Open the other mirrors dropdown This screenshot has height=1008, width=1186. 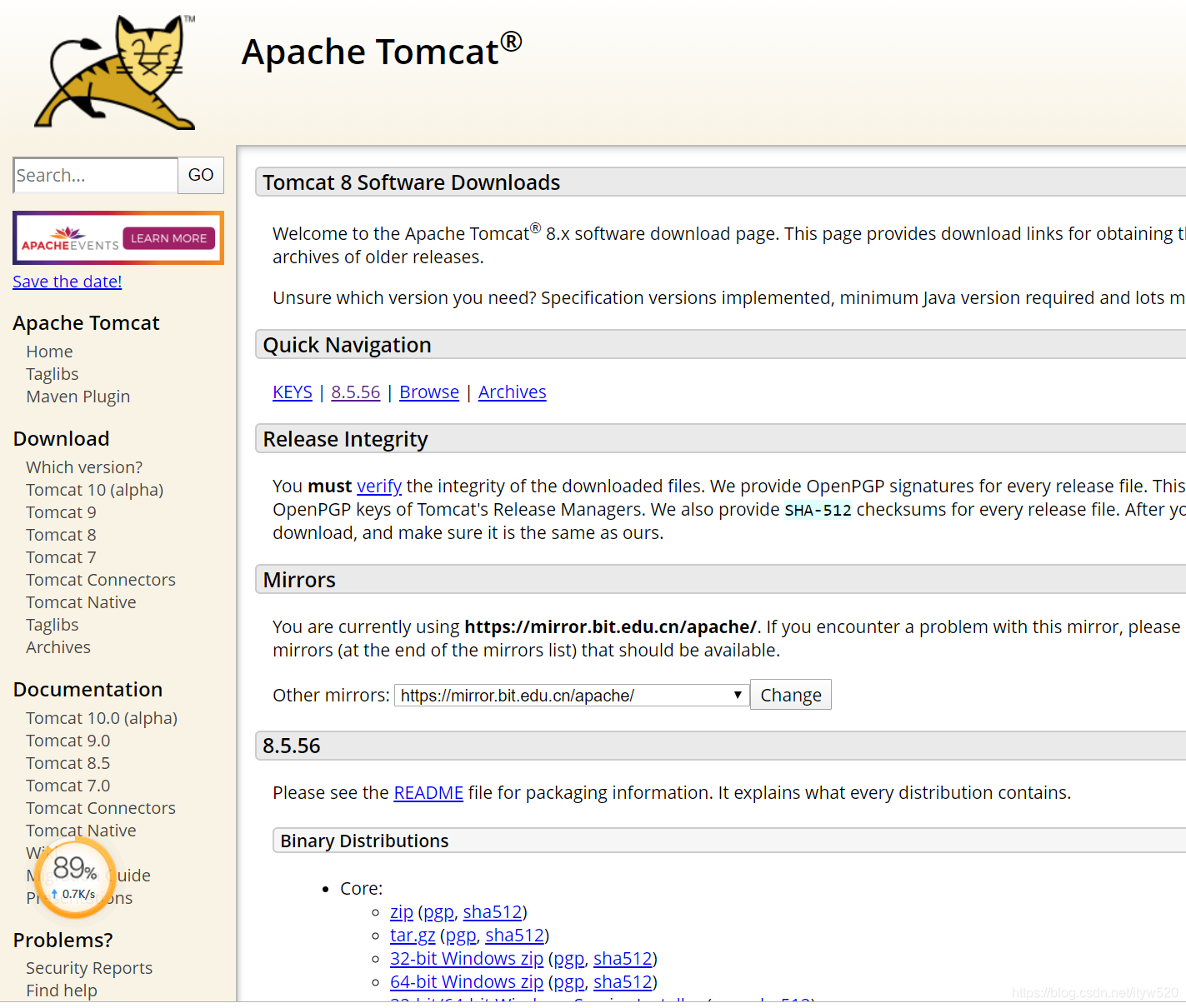click(x=571, y=694)
